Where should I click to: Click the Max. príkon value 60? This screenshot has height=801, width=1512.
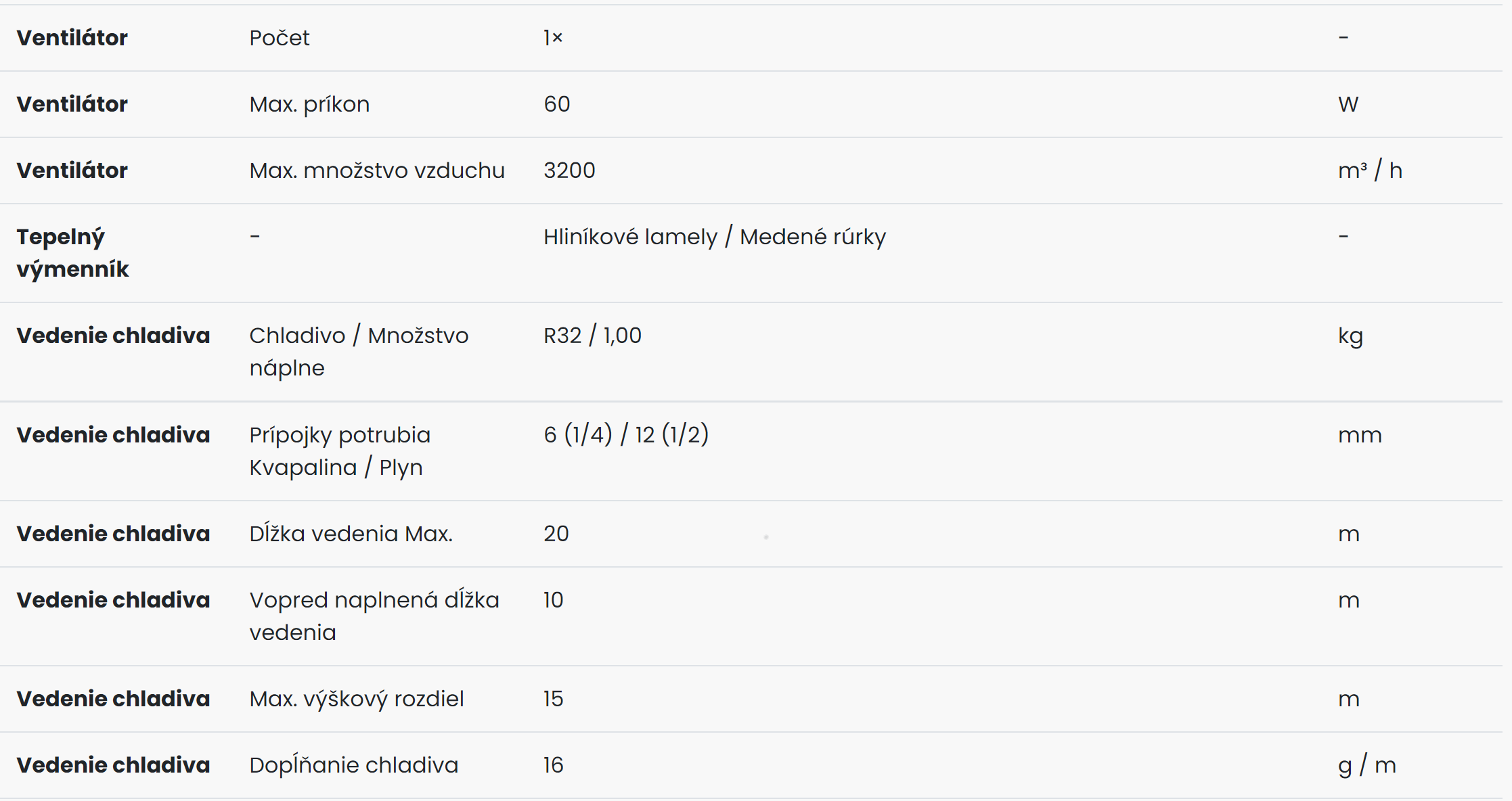(557, 104)
